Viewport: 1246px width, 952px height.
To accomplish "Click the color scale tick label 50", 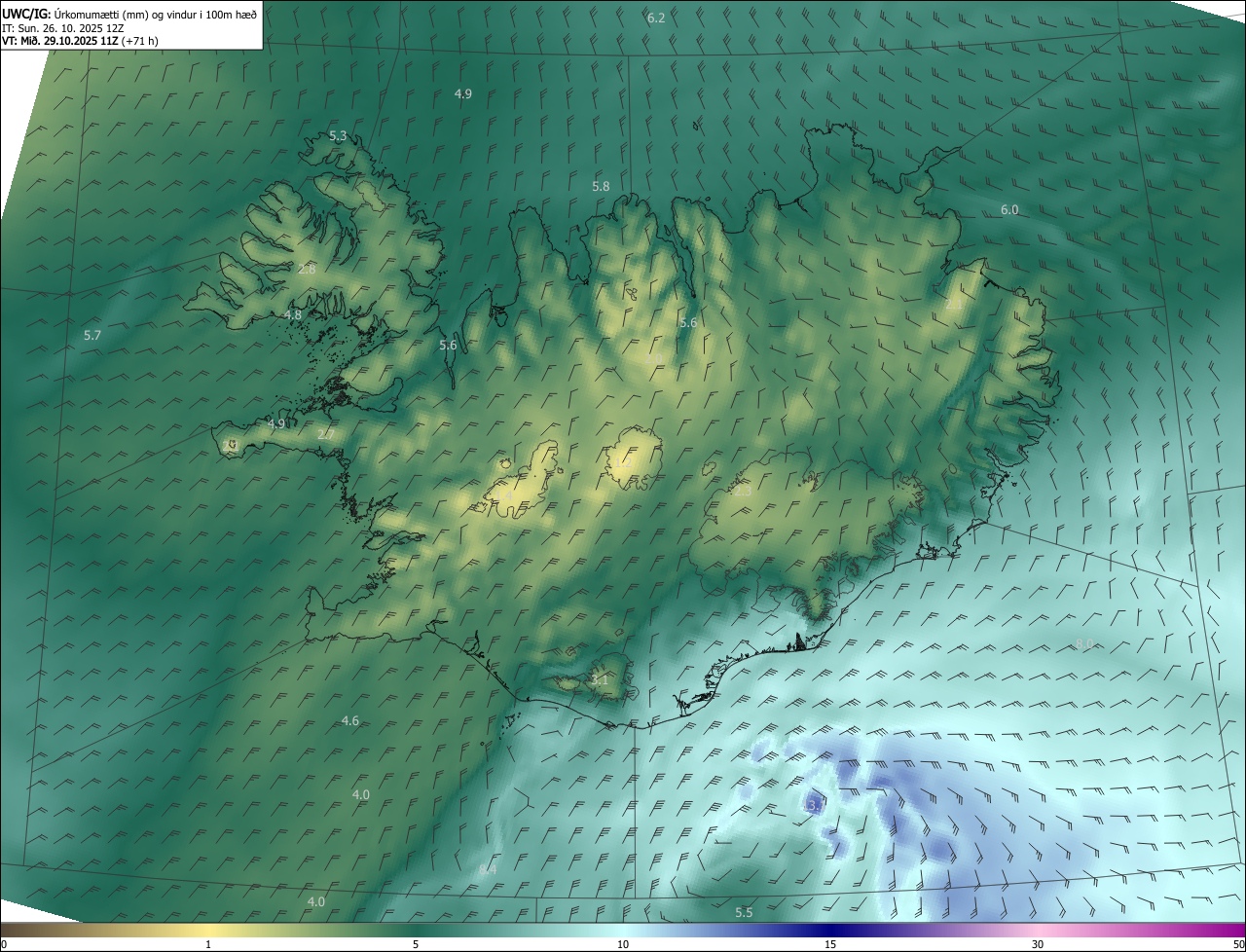I will 1238,945.
